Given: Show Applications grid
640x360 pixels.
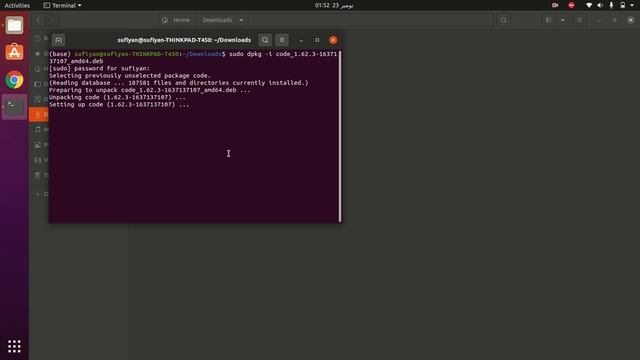Looking at the screenshot, I should (x=14, y=346).
